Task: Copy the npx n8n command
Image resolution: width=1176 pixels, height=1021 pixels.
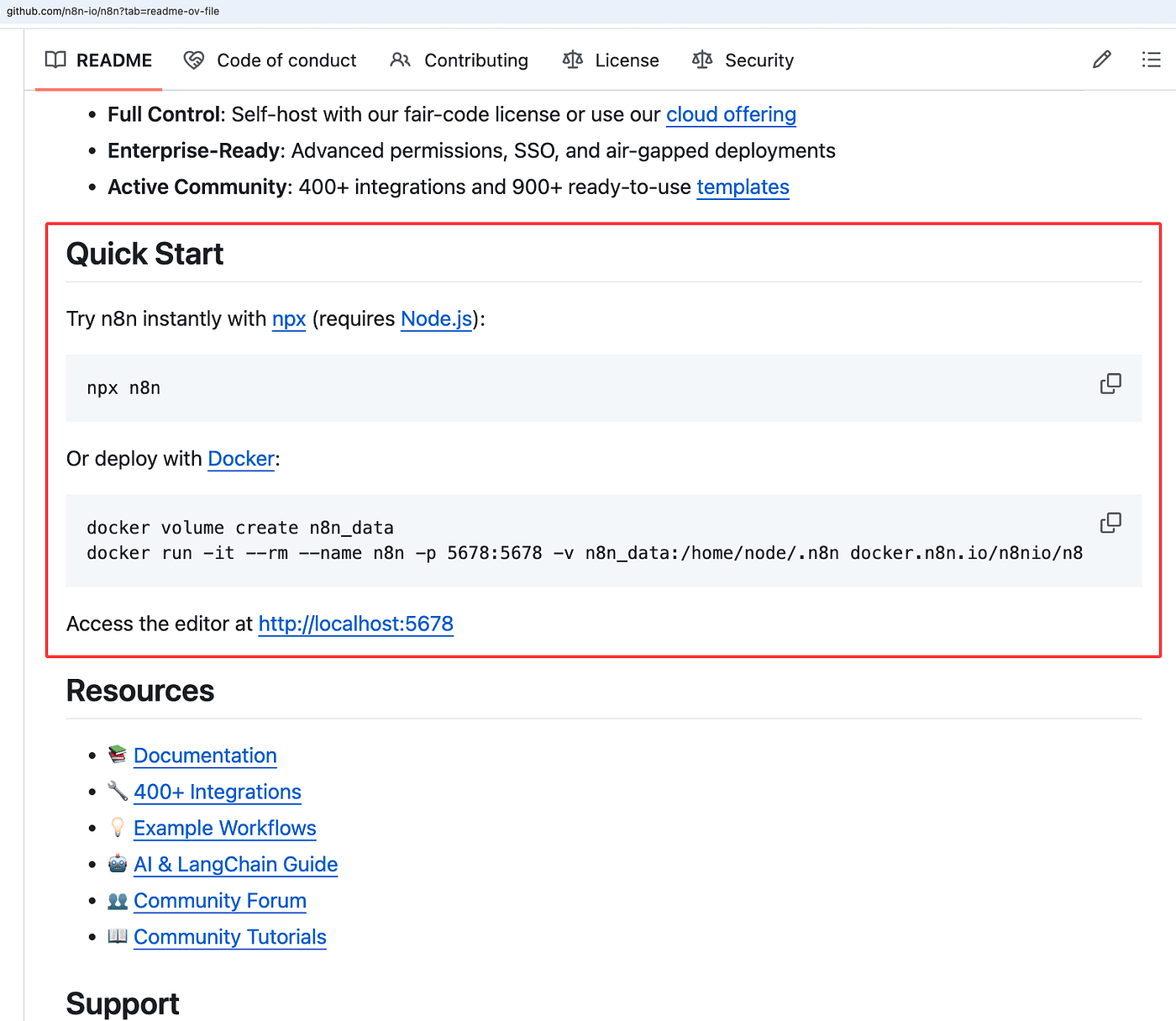Action: 1110,384
